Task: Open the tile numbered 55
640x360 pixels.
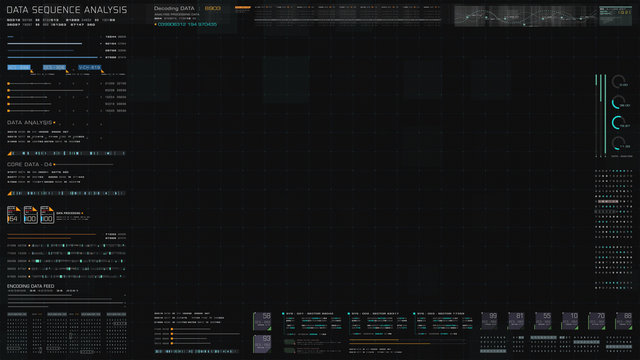Action: pos(543,321)
